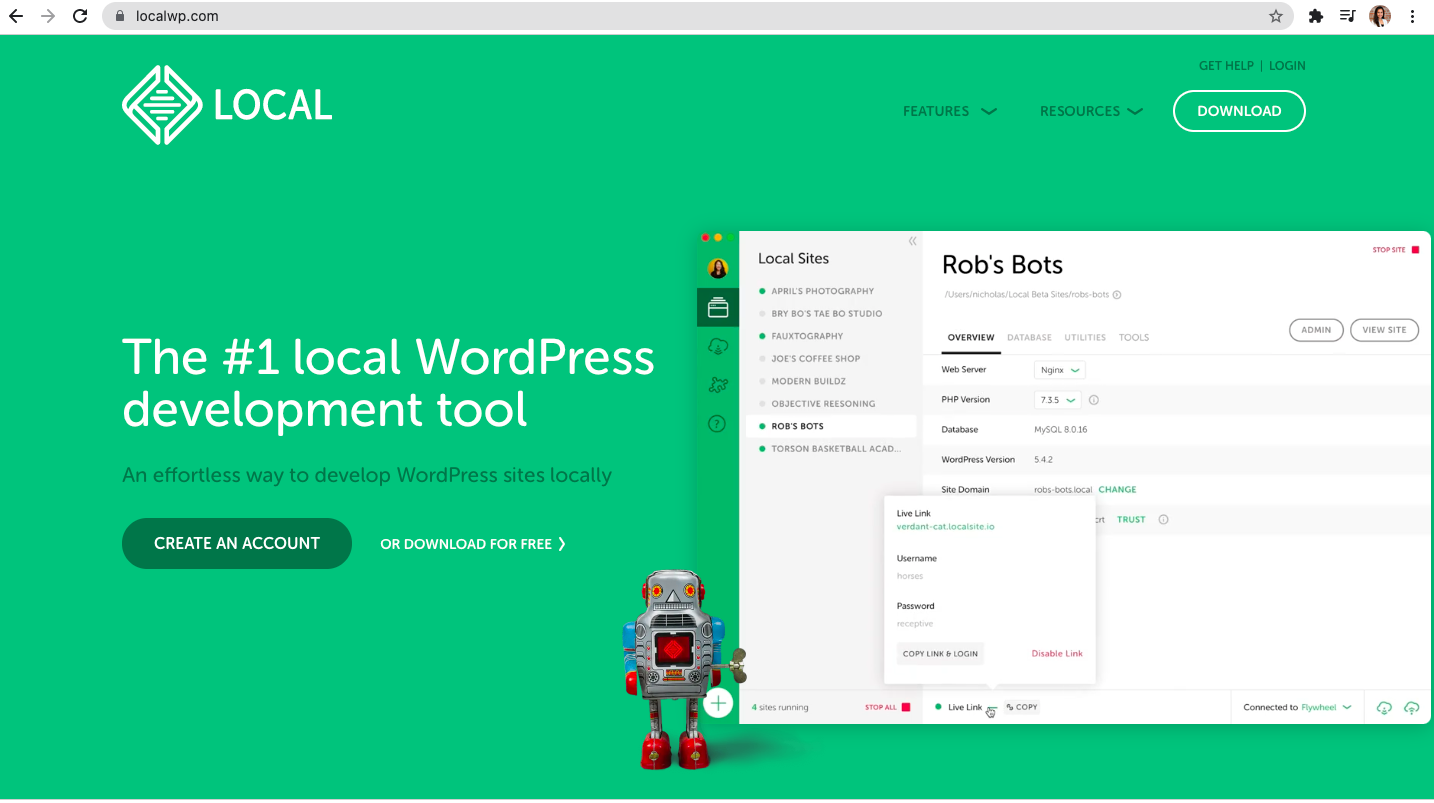The image size is (1434, 803).
Task: Click the browser back arrow
Action: click(16, 16)
